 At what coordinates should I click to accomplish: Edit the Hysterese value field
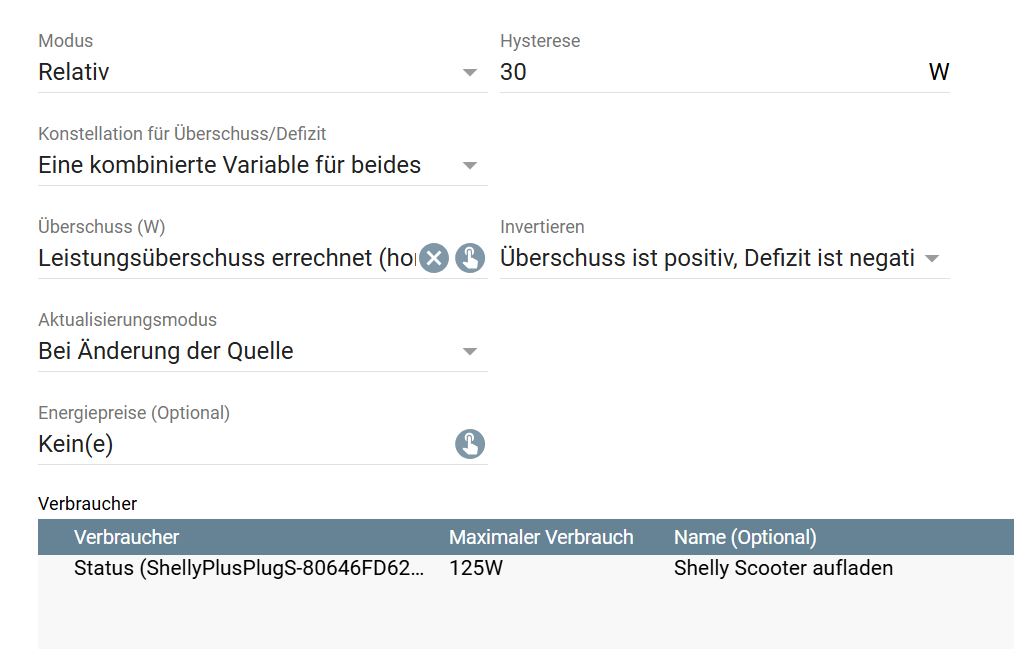click(710, 72)
